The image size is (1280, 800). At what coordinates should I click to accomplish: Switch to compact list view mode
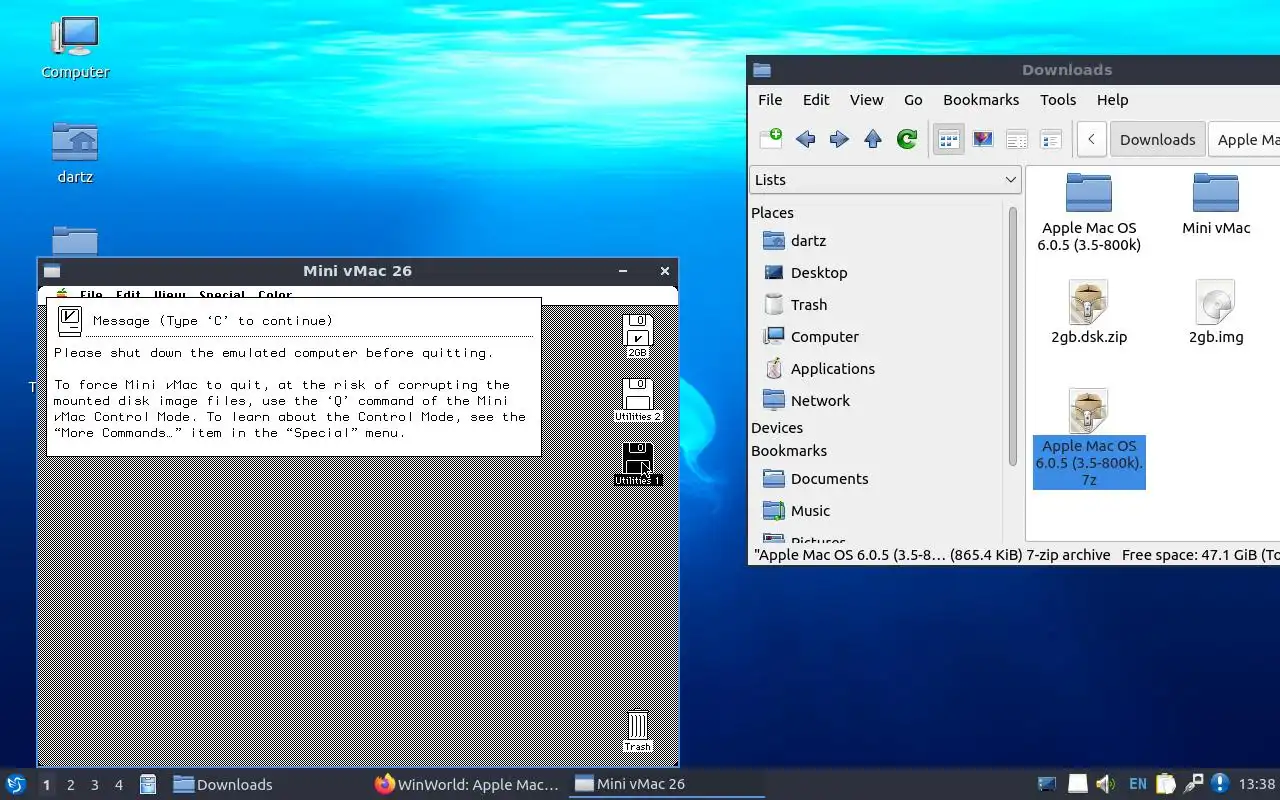tap(1017, 139)
